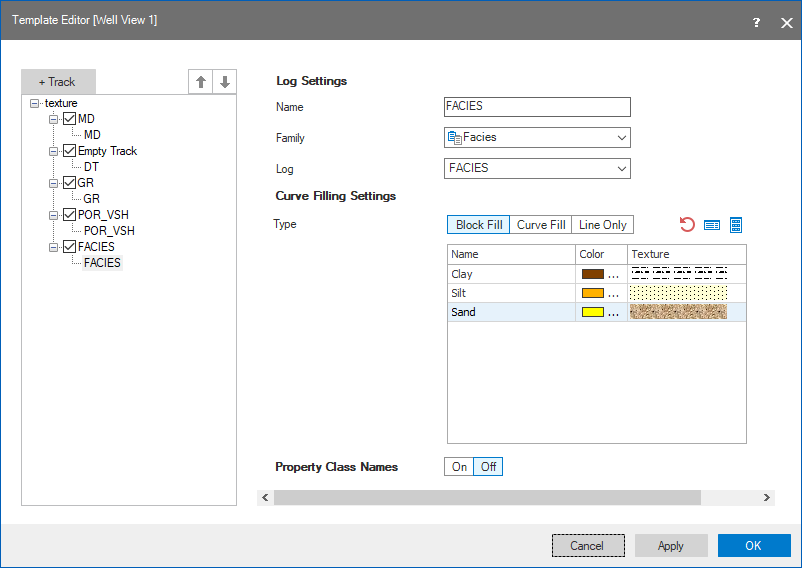Add a new track with + Track
Image resolution: width=802 pixels, height=568 pixels.
click(x=57, y=82)
